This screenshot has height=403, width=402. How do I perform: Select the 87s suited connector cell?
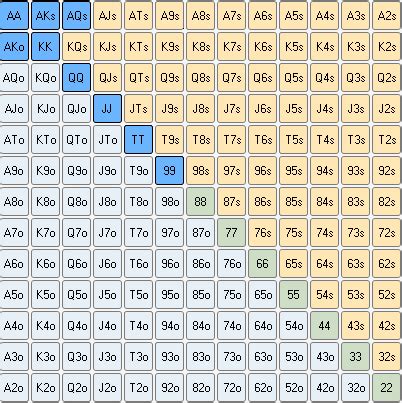tap(231, 201)
